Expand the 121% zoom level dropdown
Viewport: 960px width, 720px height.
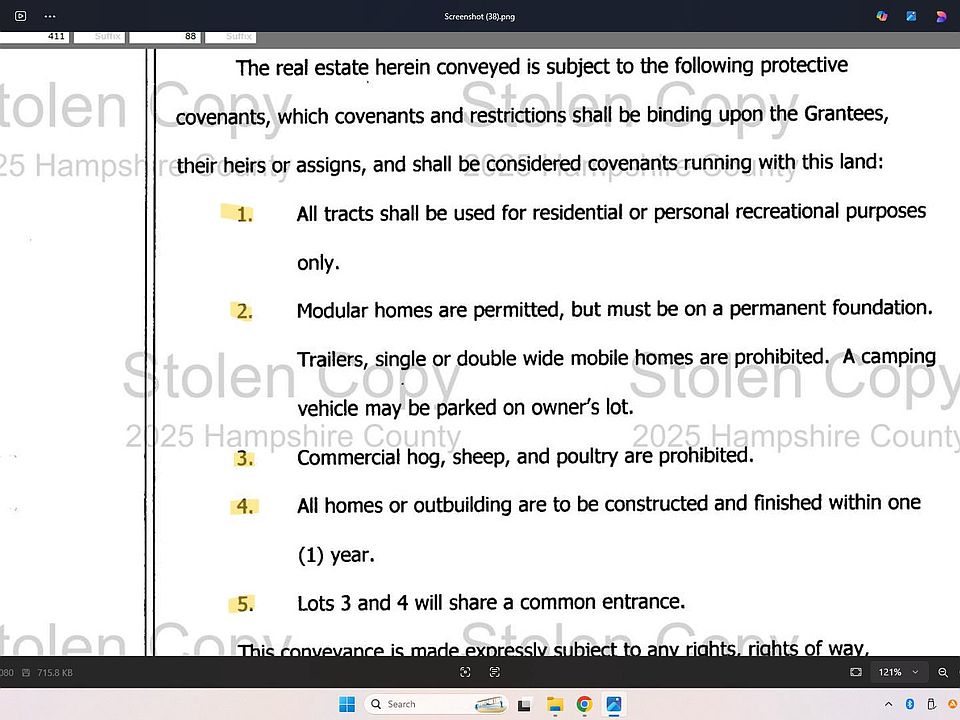[x=915, y=673]
